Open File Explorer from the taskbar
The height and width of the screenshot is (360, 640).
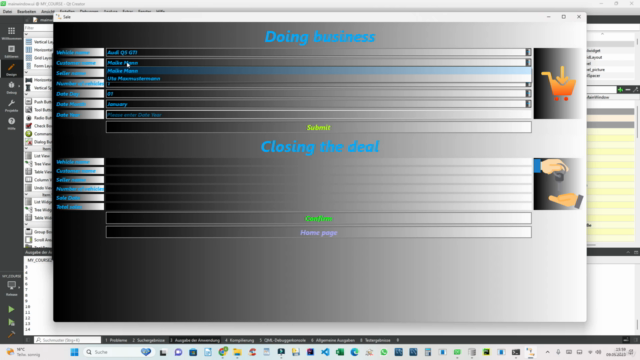237,352
